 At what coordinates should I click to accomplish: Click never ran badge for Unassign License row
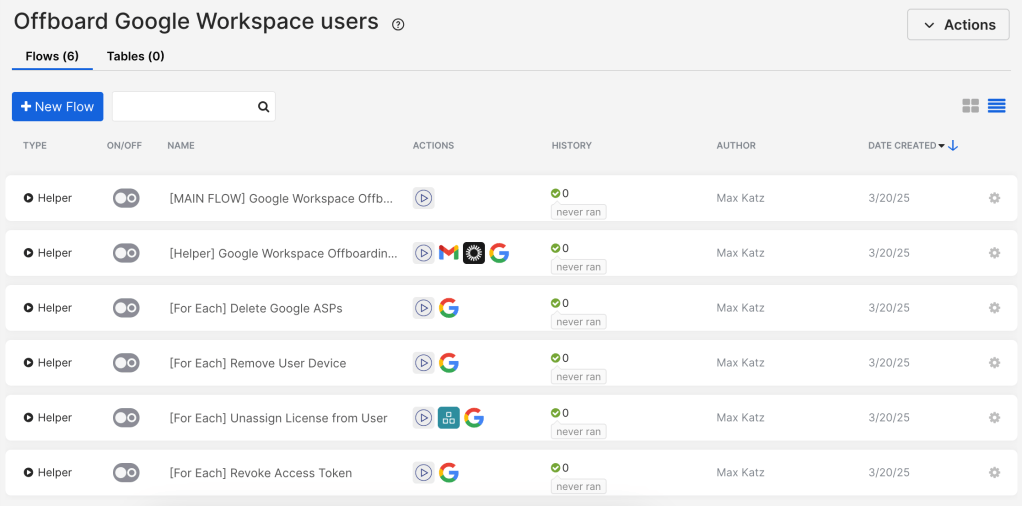pos(579,432)
